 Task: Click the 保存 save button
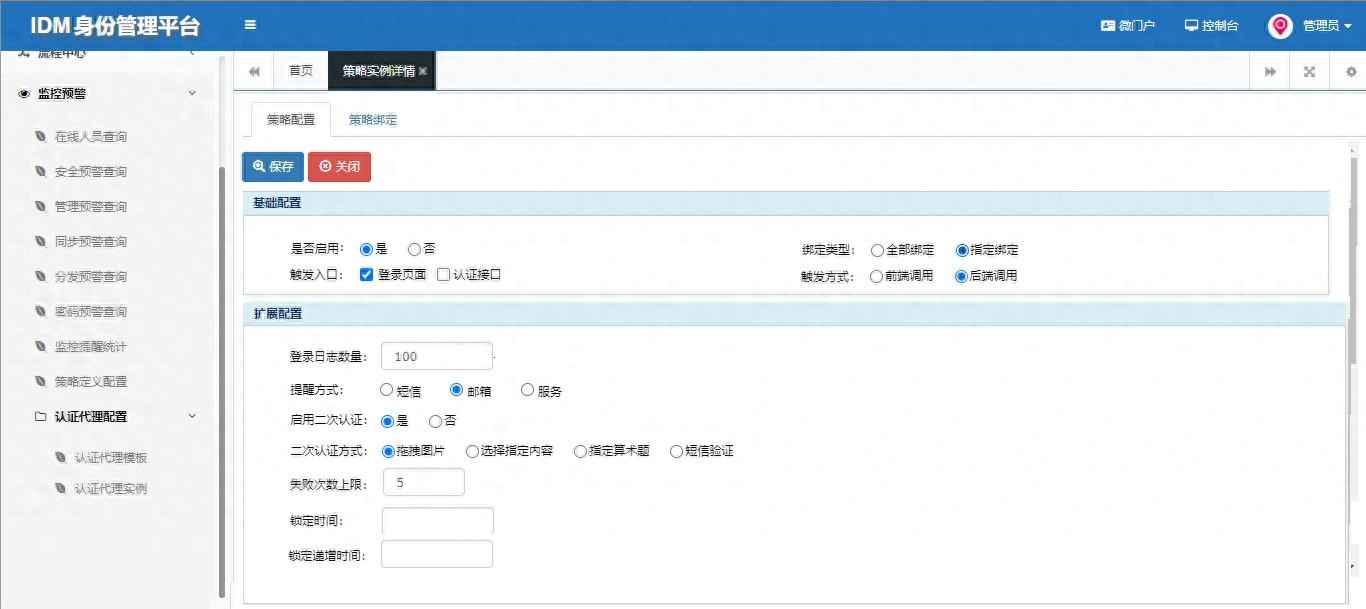(x=273, y=167)
